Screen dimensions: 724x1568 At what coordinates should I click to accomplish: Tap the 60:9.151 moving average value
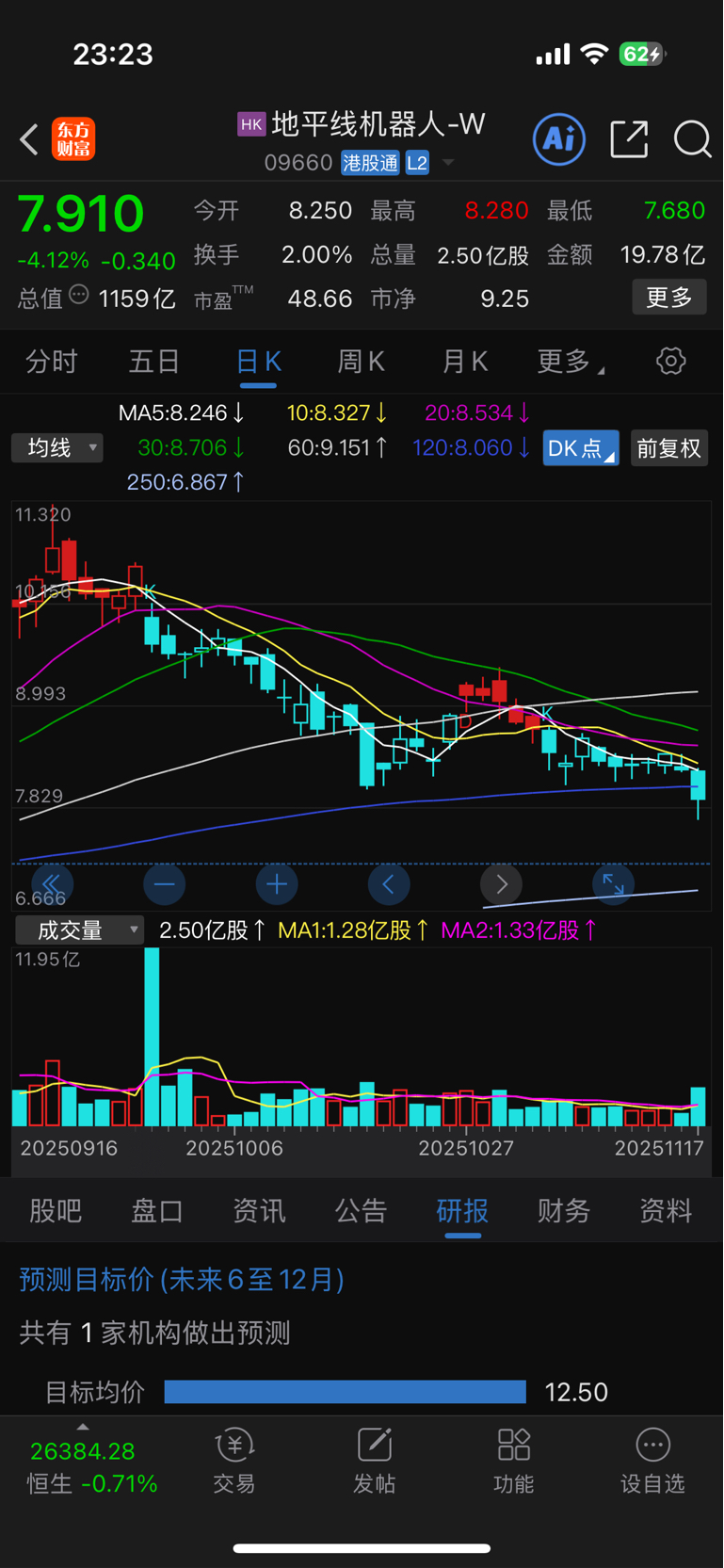click(x=338, y=447)
